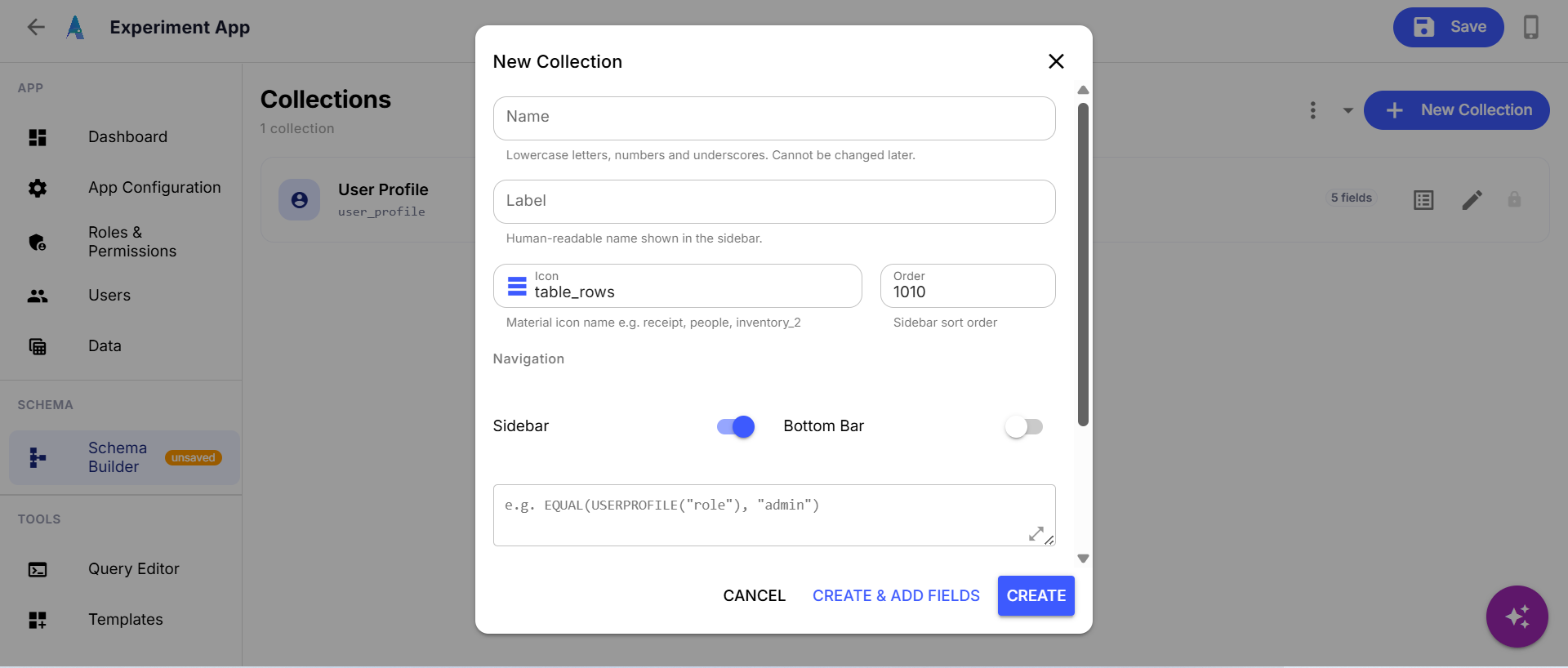Viewport: 1568px width, 668px height.
Task: Click the Users people icon
Action: [x=38, y=296]
